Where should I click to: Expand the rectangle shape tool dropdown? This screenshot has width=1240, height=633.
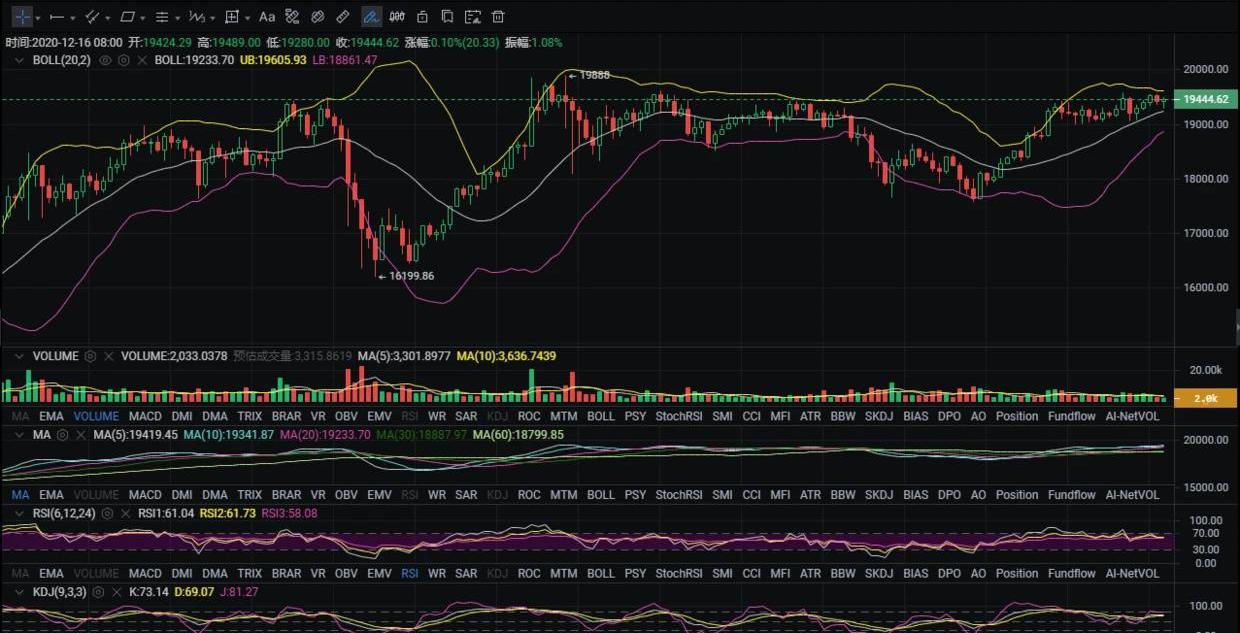pos(143,18)
